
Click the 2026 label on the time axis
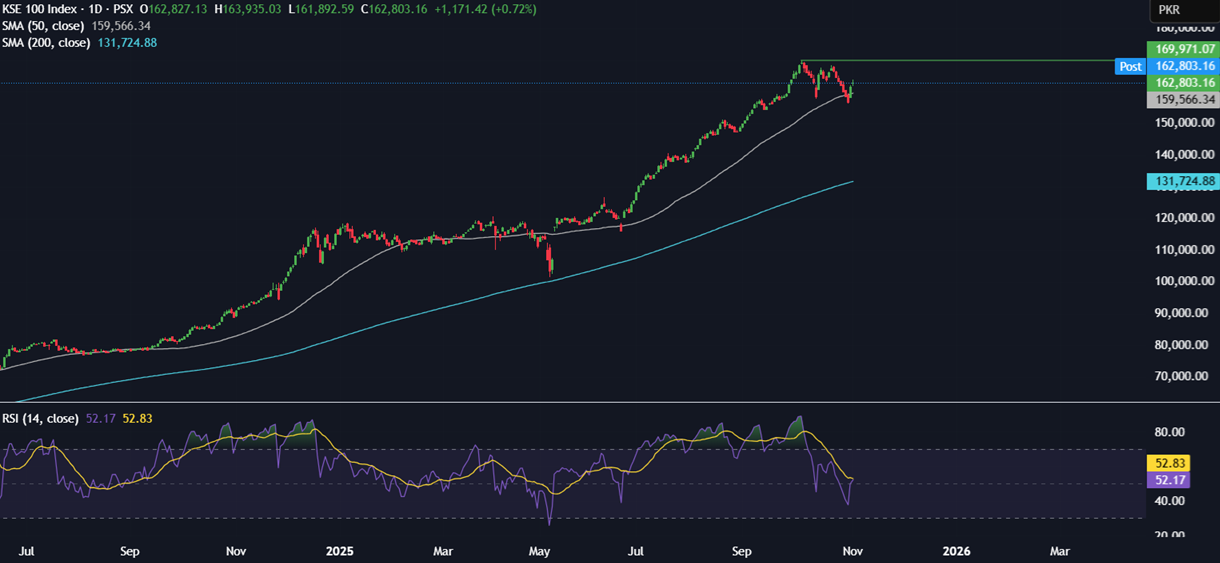[x=957, y=551]
